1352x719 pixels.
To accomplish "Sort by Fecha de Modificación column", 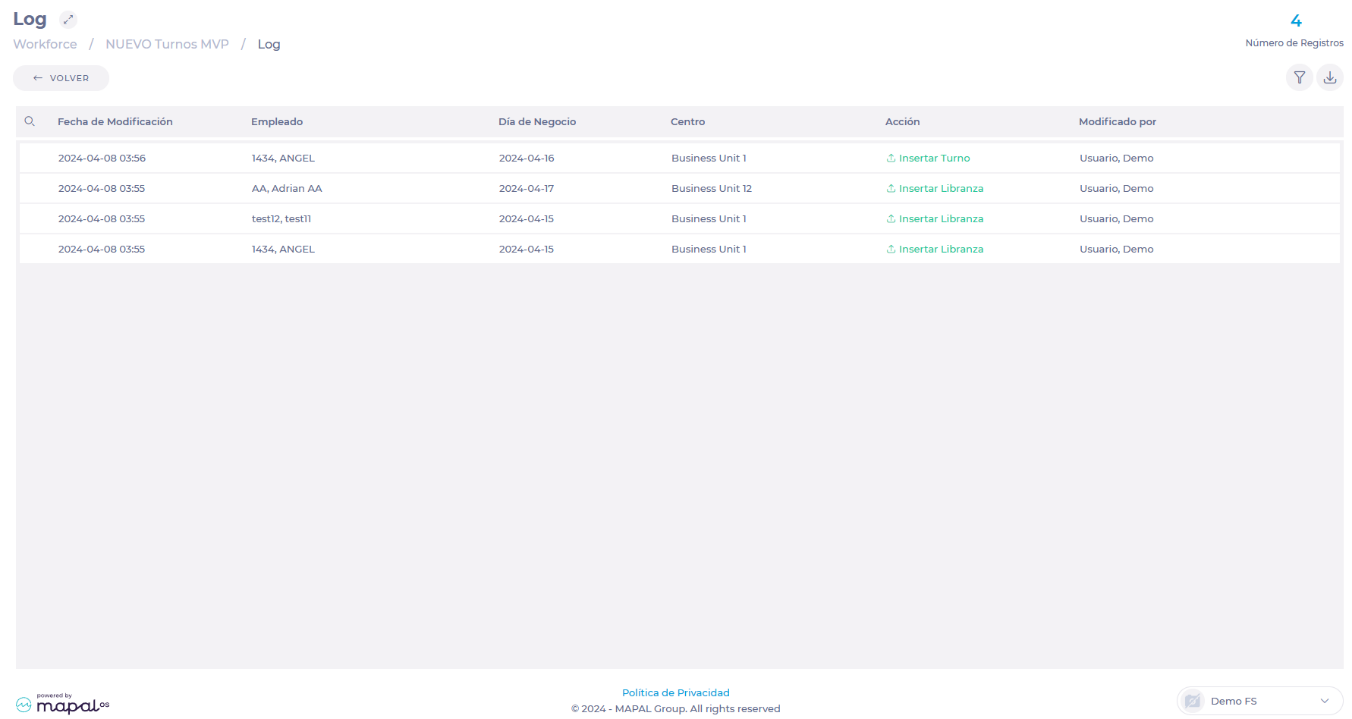I will (x=115, y=122).
